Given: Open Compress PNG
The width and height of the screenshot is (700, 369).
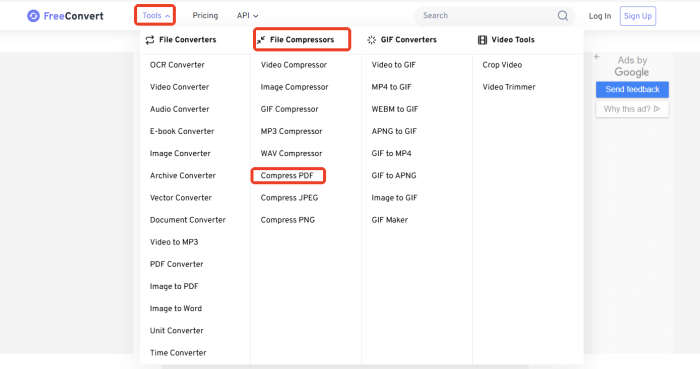Looking at the screenshot, I should click(x=288, y=220).
